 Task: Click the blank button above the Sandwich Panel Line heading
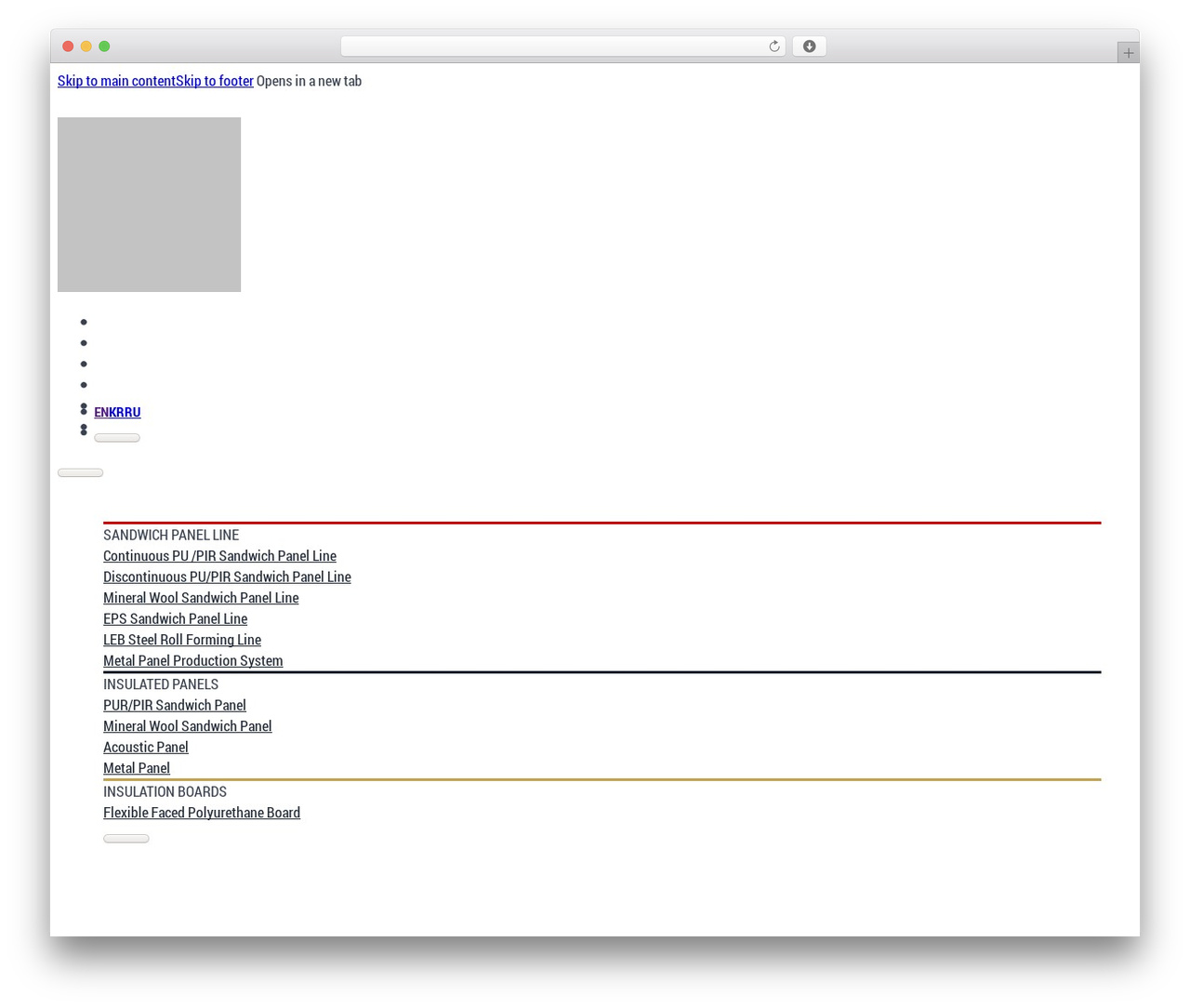(80, 472)
